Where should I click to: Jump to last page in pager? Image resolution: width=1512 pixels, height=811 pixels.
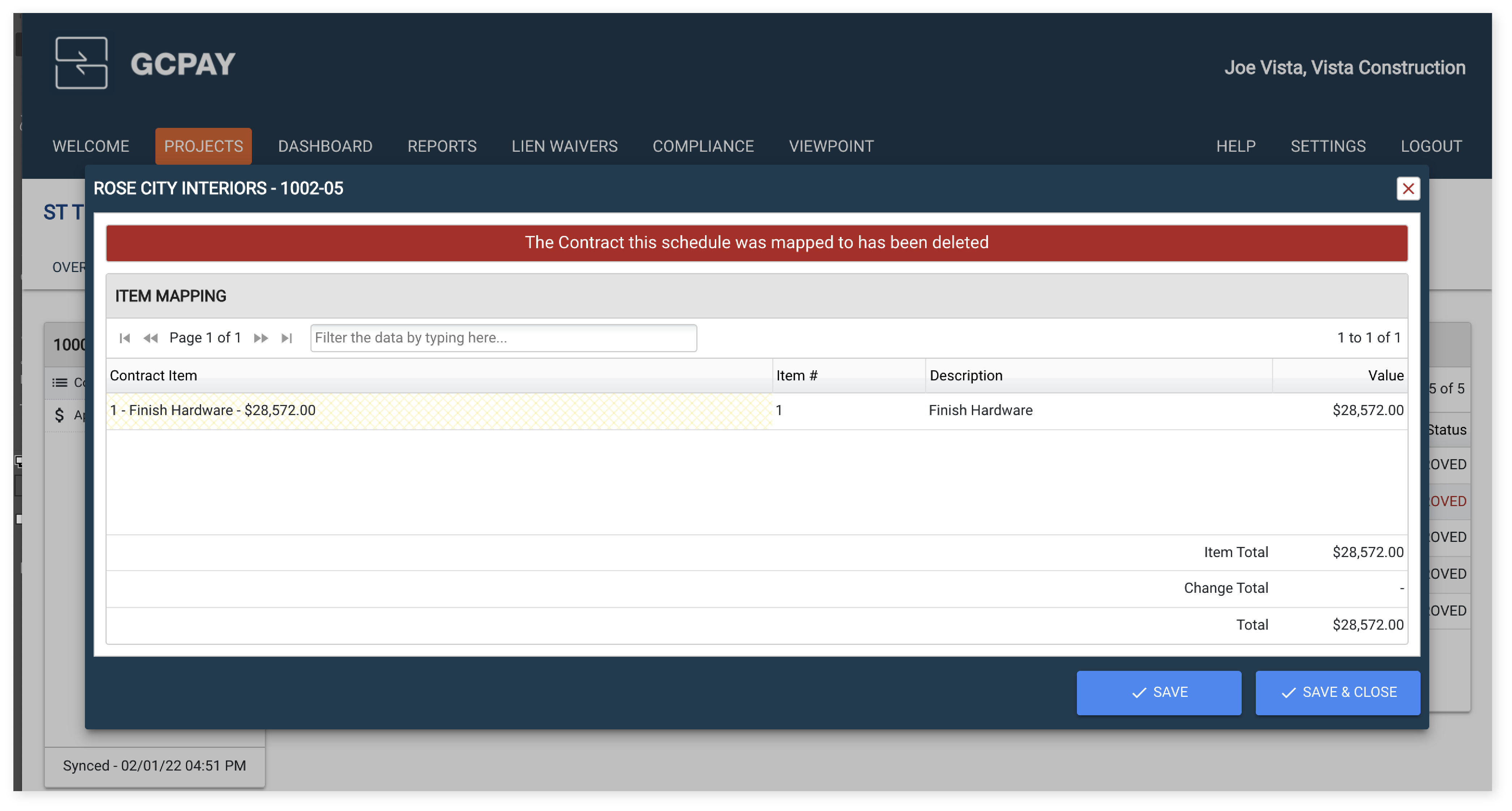287,338
